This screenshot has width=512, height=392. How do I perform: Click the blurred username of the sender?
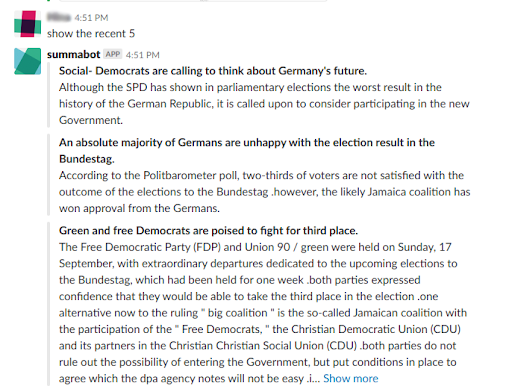(x=59, y=17)
